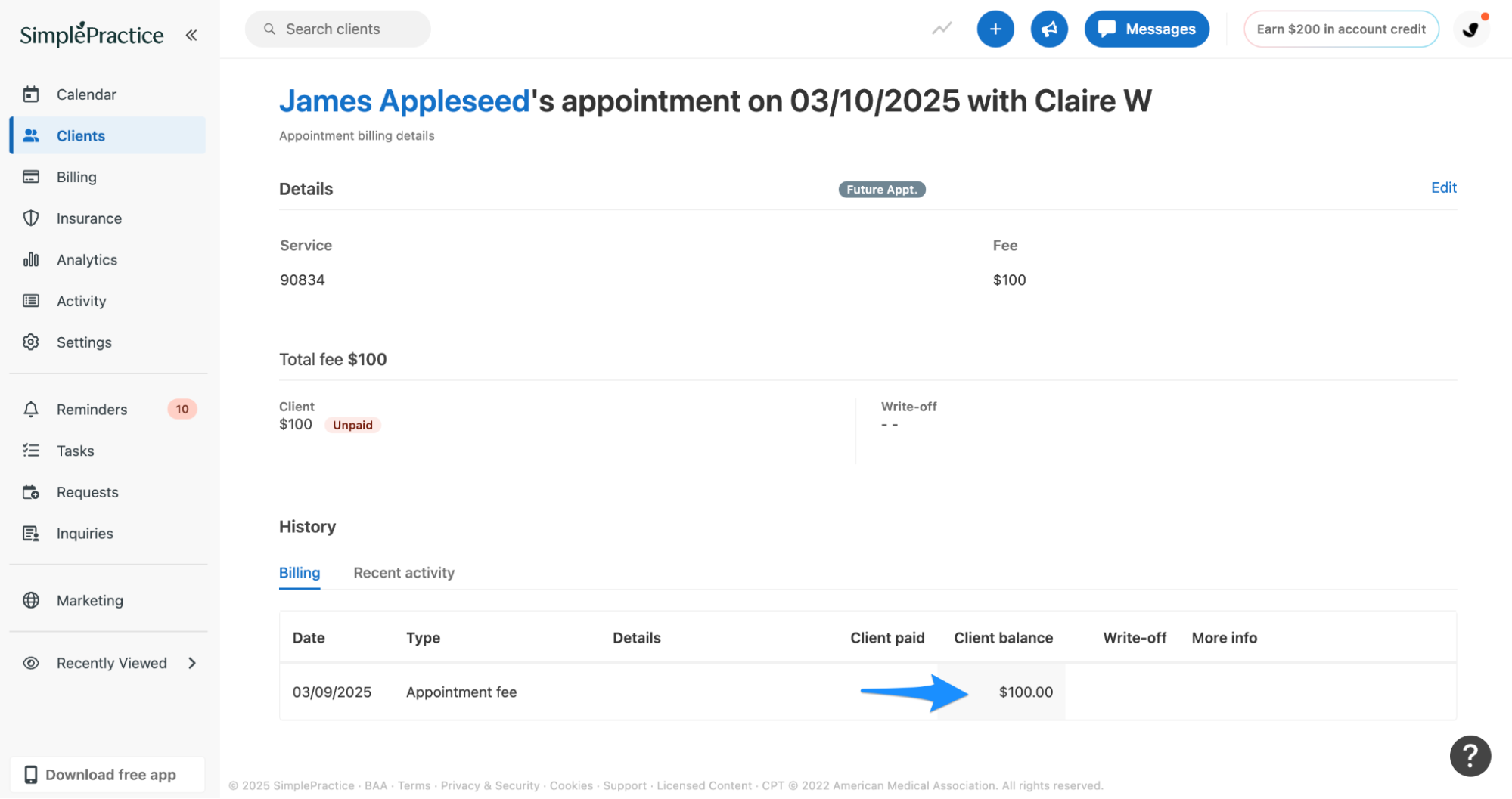Click Privacy & Security footer link
1512x799 pixels.
tap(490, 785)
